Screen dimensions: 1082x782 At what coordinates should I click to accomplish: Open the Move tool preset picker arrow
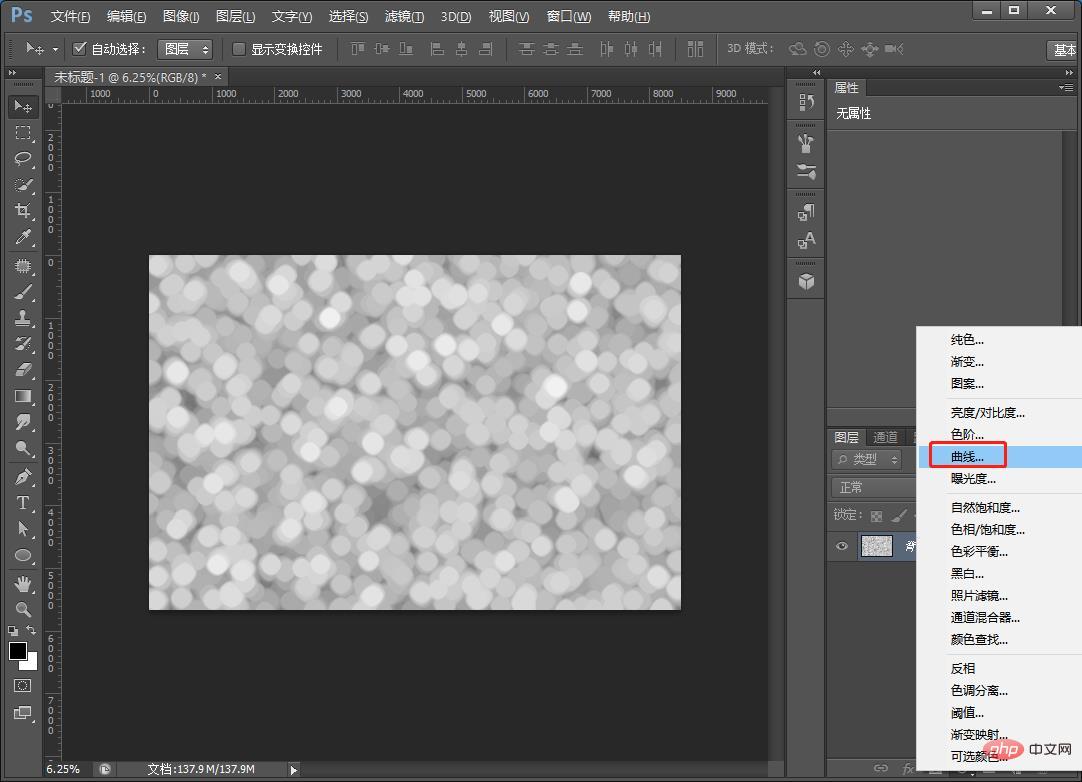pyautogui.click(x=55, y=49)
